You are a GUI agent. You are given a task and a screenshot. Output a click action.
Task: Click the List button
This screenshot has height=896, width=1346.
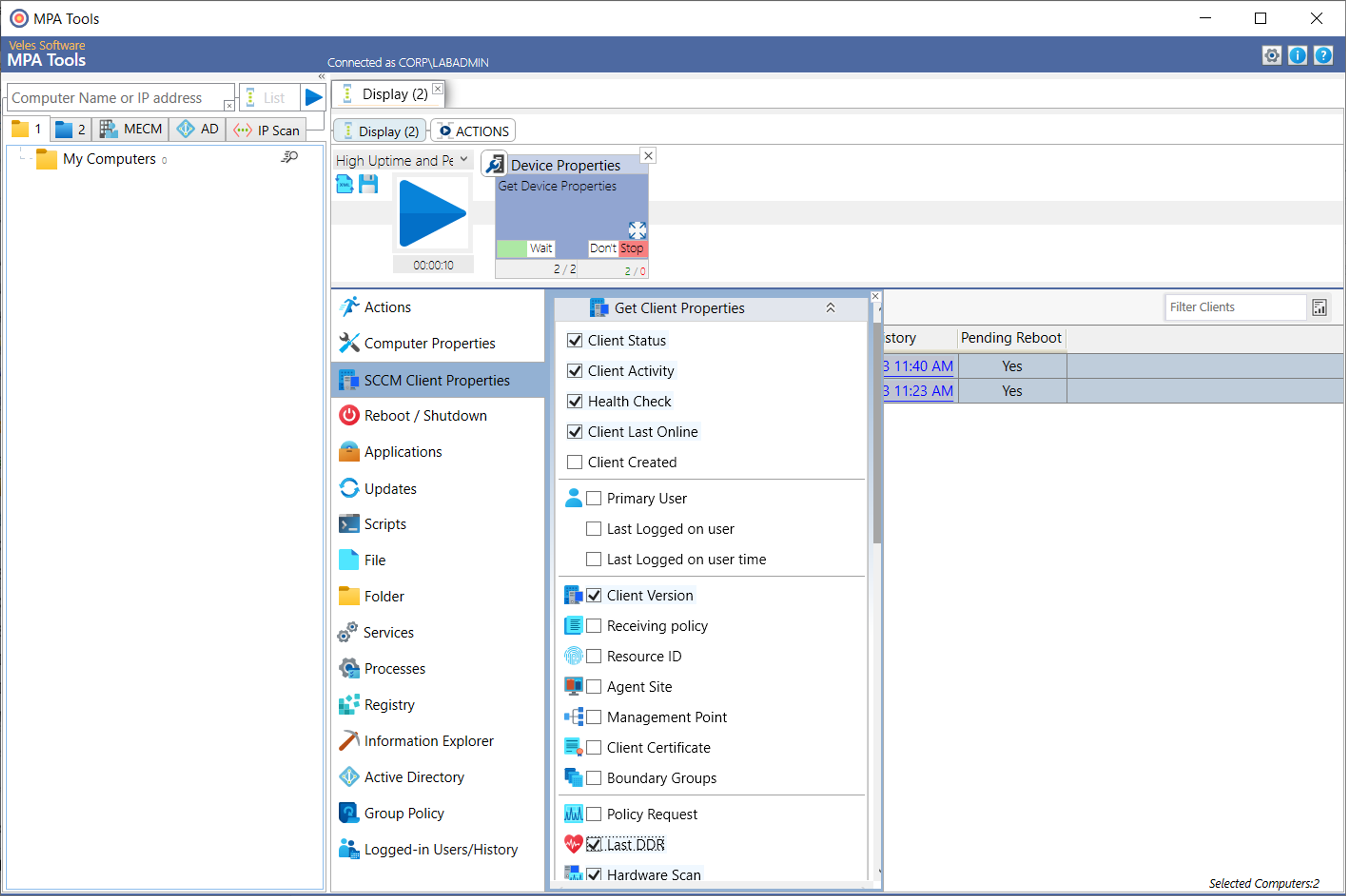coord(269,97)
